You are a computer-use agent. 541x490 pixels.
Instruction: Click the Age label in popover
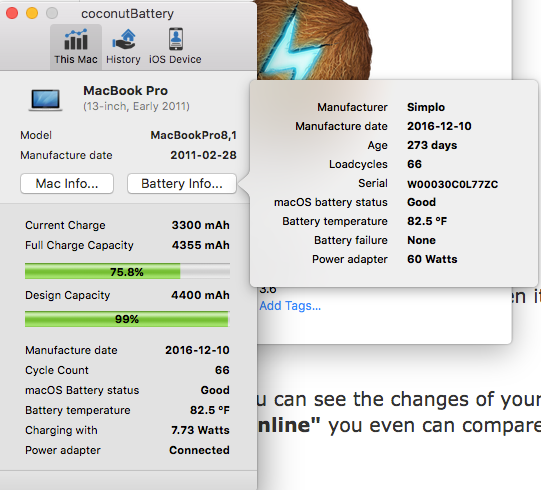377,146
